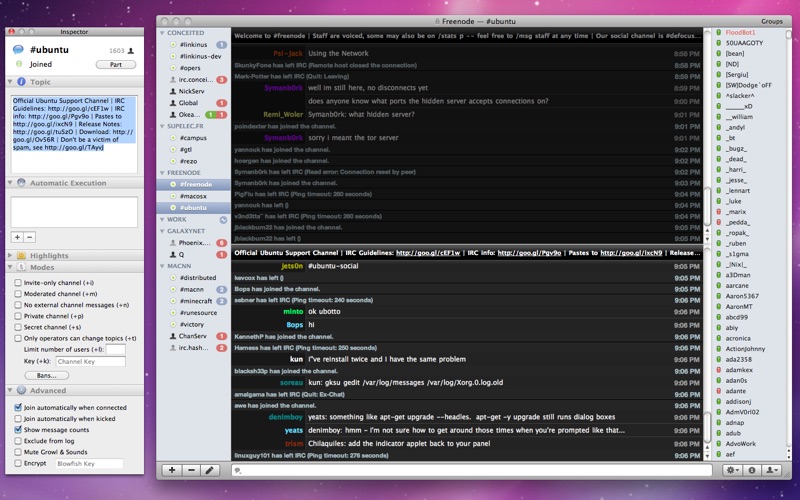Click the red badge on irc.concei… server row
The image size is (800, 500).
pyautogui.click(x=221, y=80)
